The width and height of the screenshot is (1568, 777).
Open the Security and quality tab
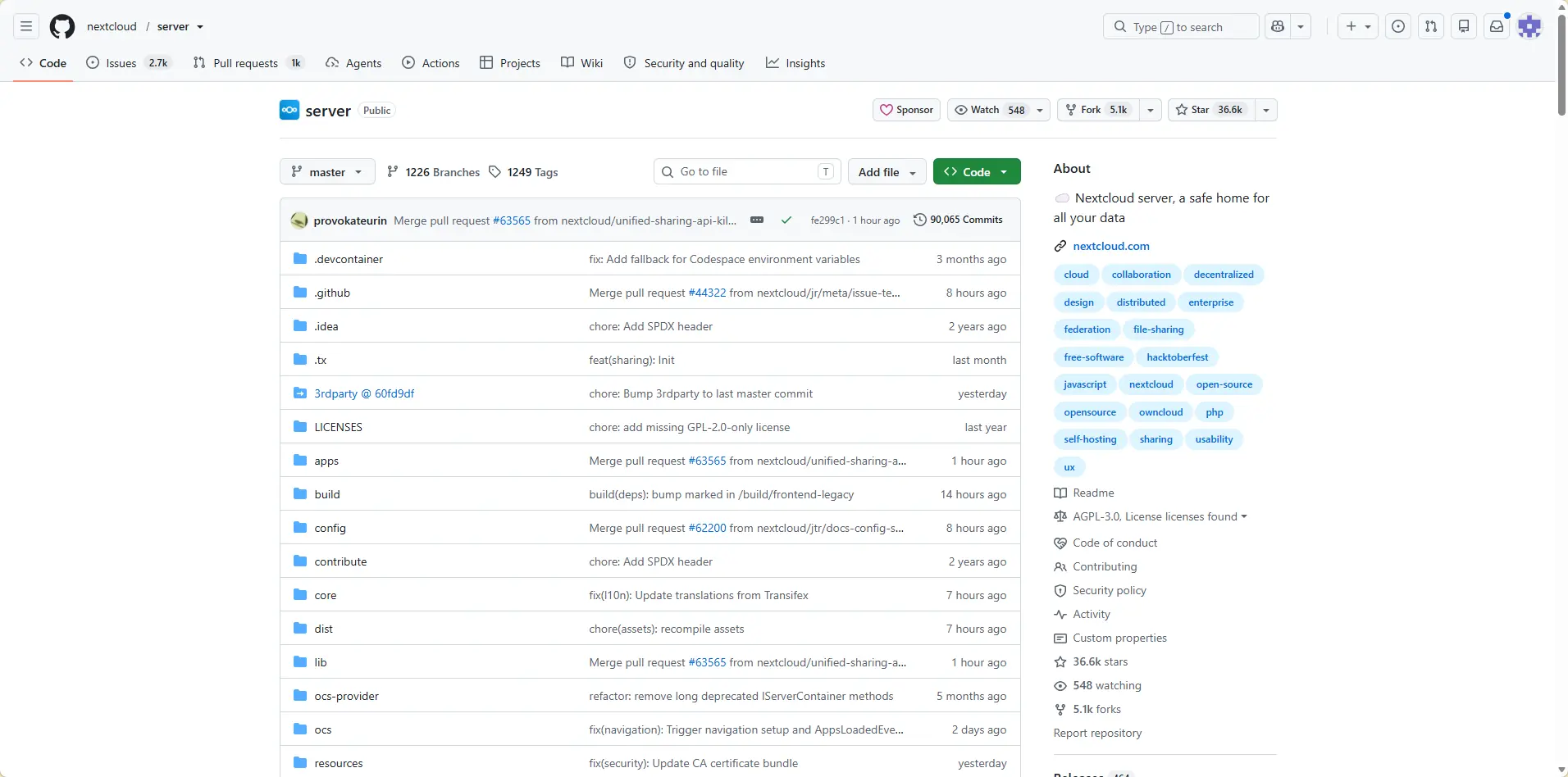tap(684, 63)
